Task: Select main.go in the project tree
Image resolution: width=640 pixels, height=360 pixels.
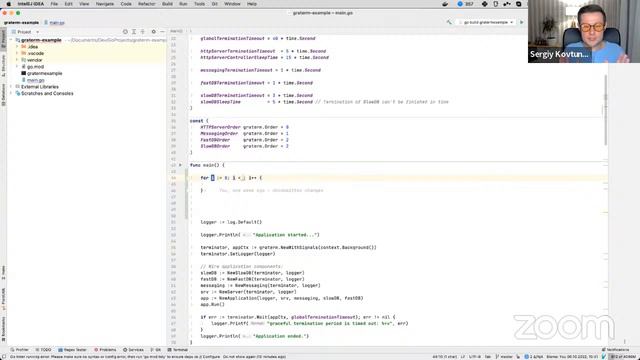Action: coord(35,80)
